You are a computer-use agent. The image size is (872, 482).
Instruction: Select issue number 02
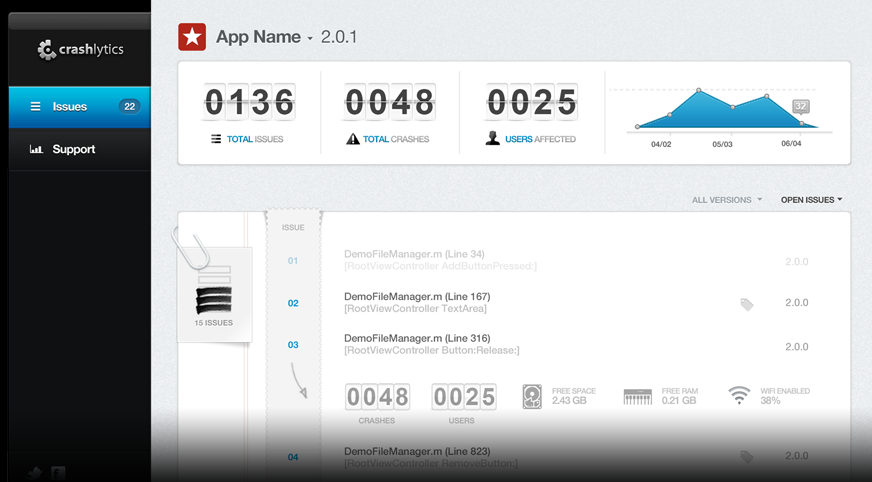(x=293, y=303)
